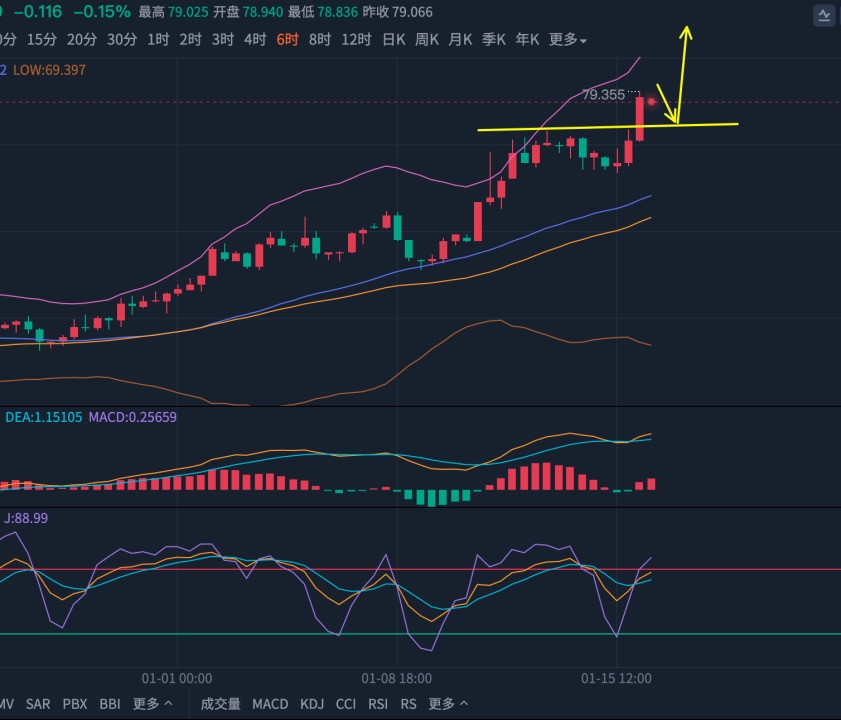Select the 12时 timeframe

click(356, 40)
